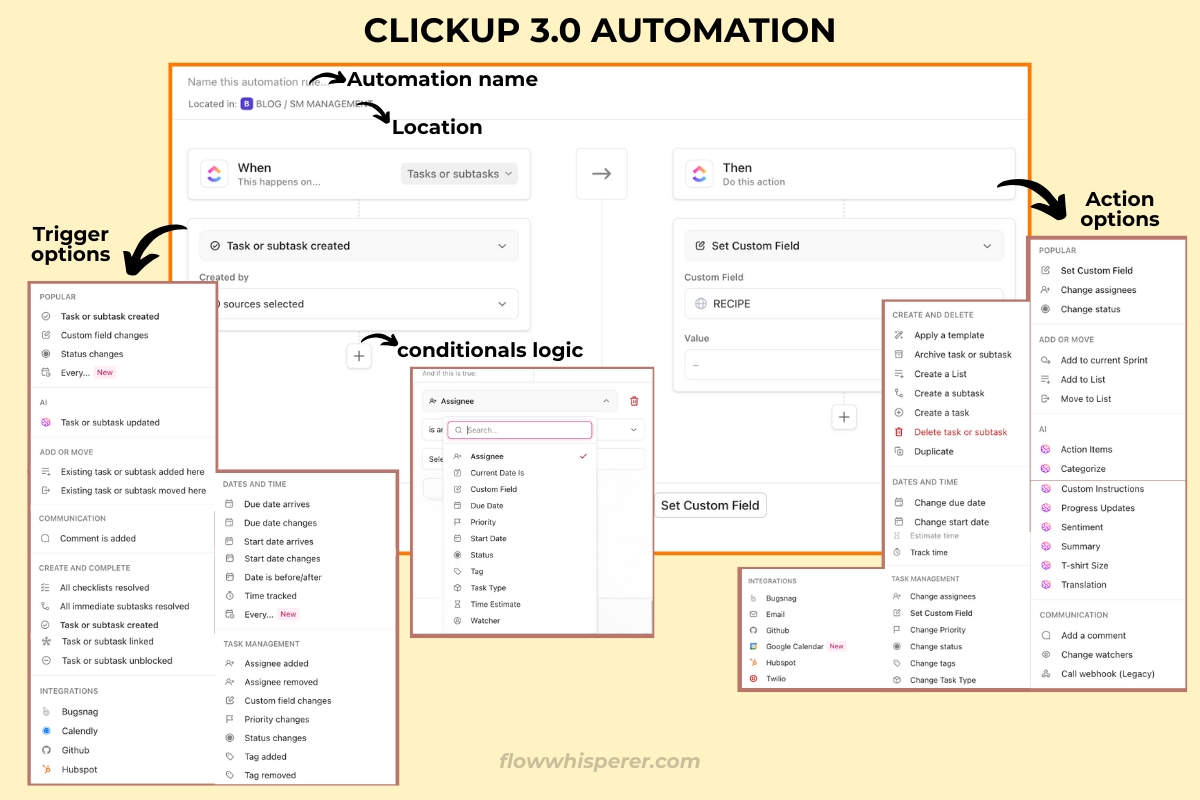
Task: Click the condition Search field
Action: pyautogui.click(x=519, y=430)
